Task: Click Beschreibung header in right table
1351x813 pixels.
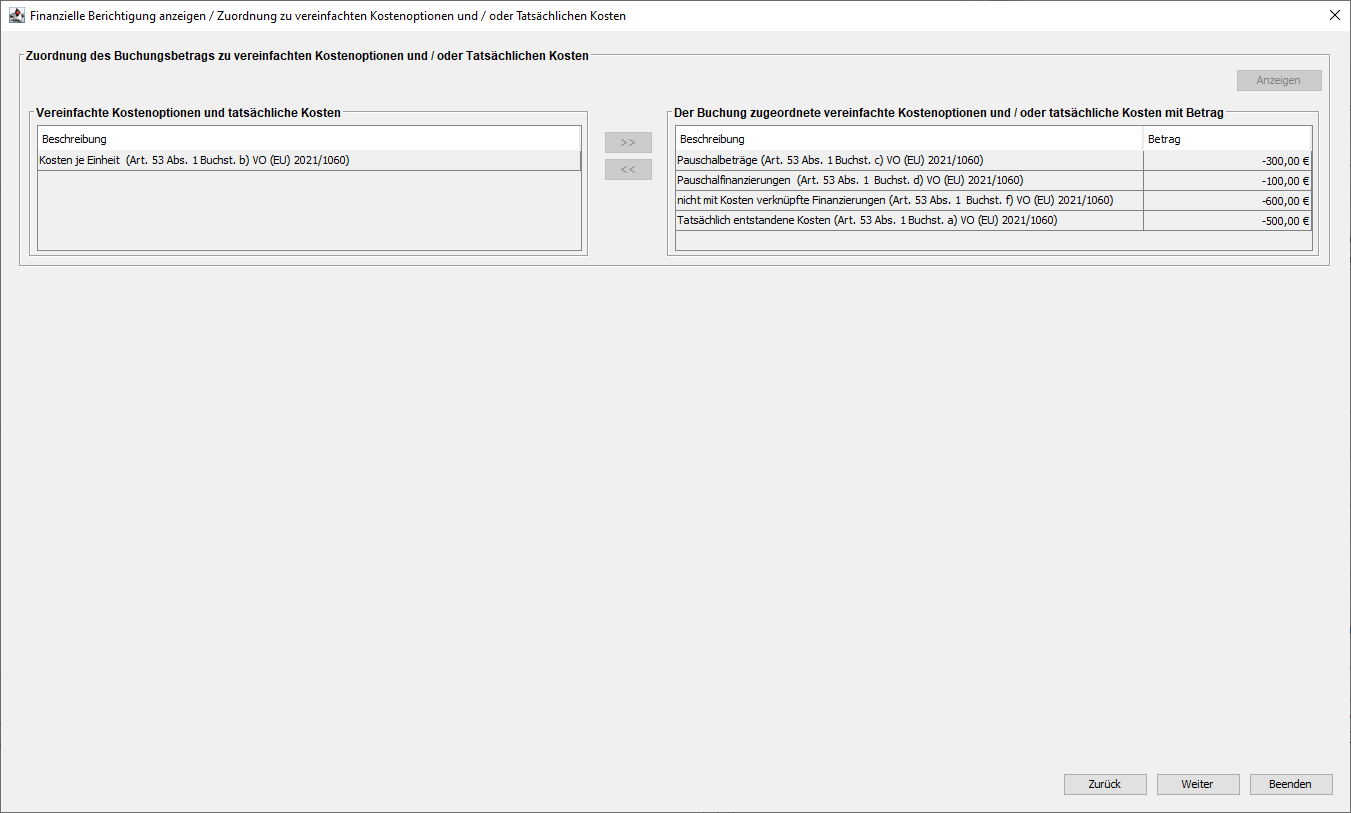Action: point(908,139)
